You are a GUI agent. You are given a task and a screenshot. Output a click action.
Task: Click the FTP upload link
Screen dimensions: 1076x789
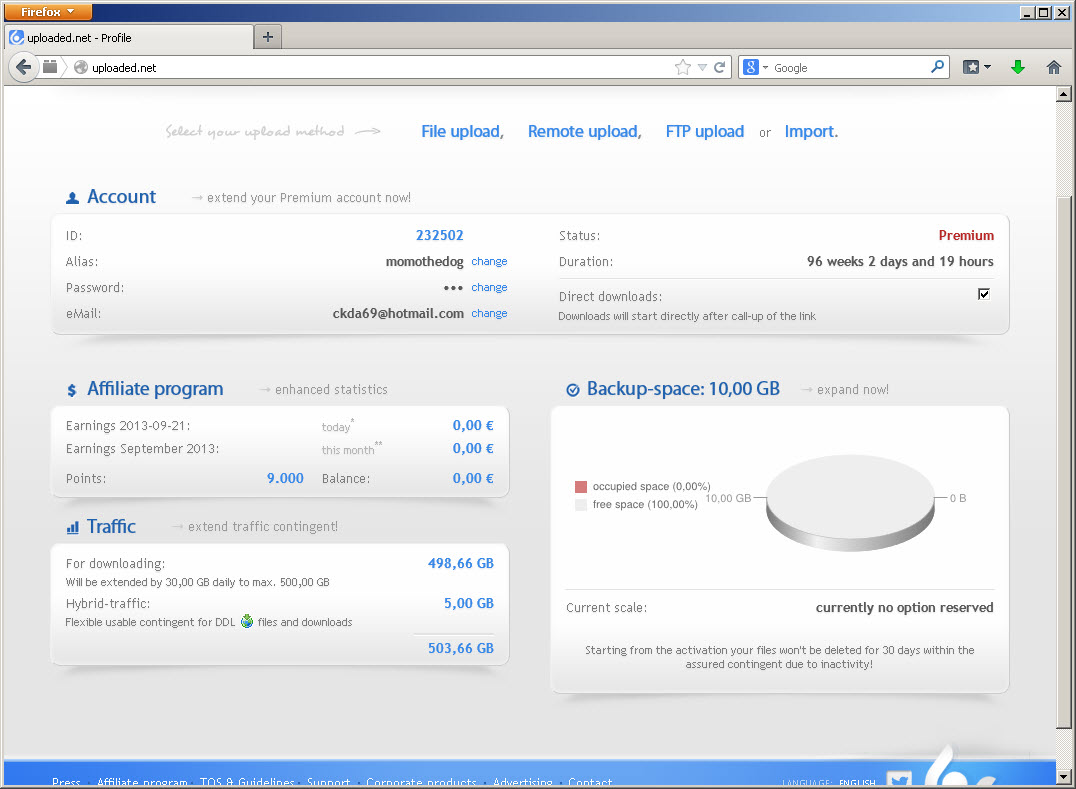tap(705, 131)
